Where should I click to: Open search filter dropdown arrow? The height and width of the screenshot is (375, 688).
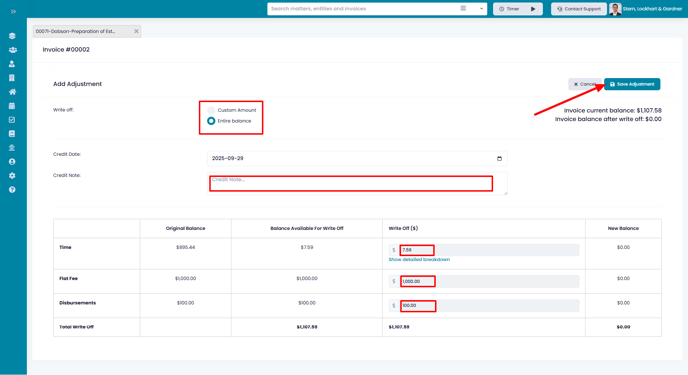481,9
